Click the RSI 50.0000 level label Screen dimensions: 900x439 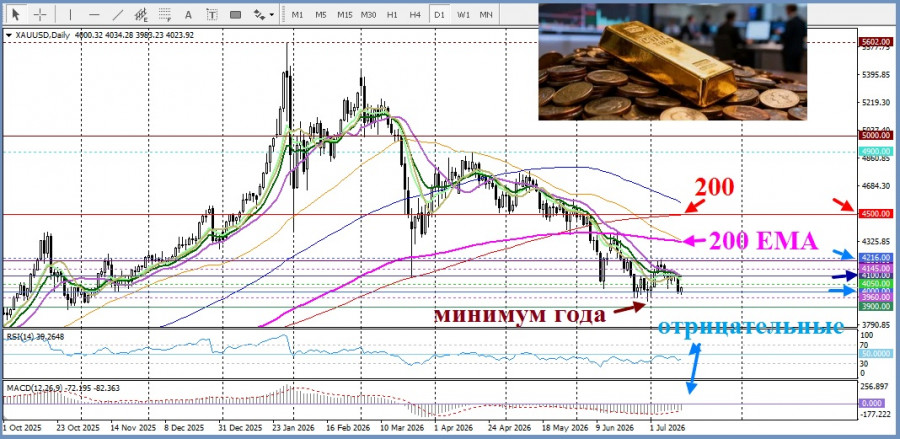point(876,354)
